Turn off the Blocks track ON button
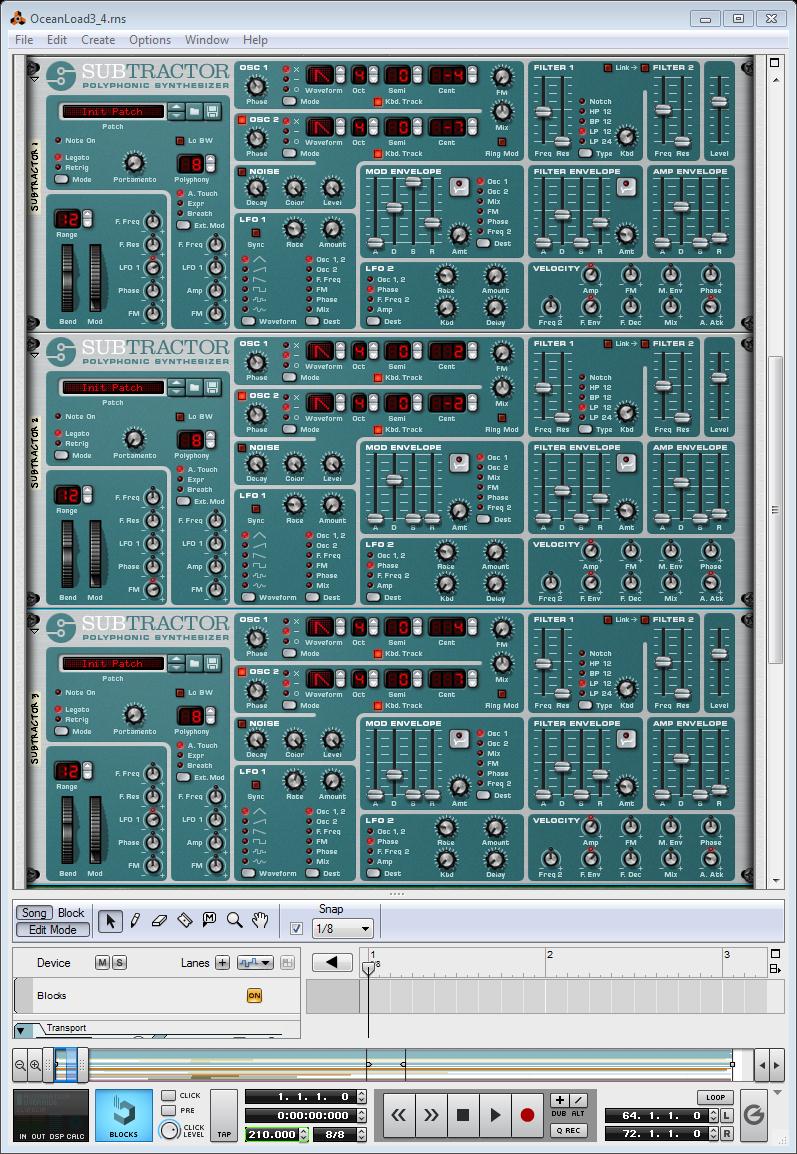 pyautogui.click(x=254, y=996)
